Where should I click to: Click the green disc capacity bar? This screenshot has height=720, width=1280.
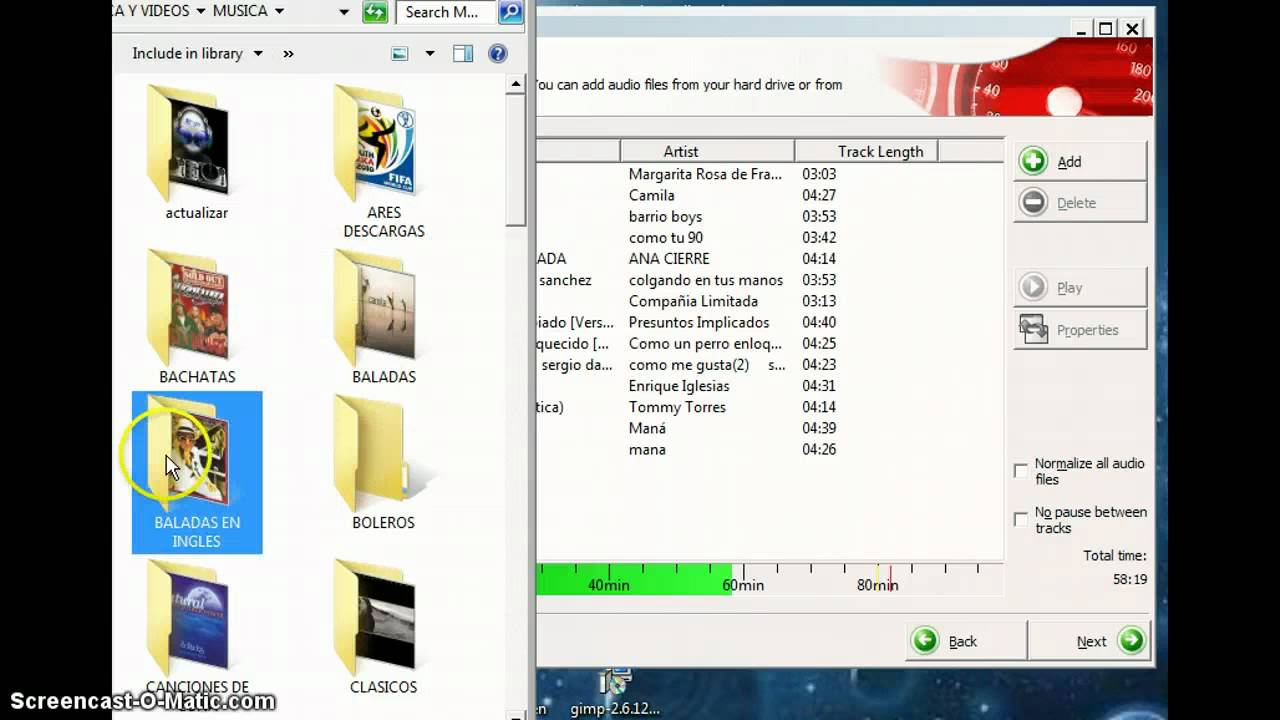point(634,579)
